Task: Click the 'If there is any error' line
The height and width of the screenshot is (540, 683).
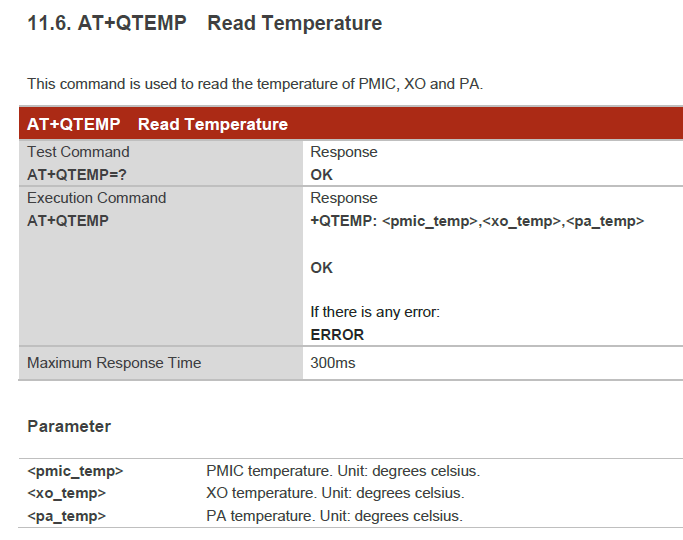Action: [x=375, y=312]
